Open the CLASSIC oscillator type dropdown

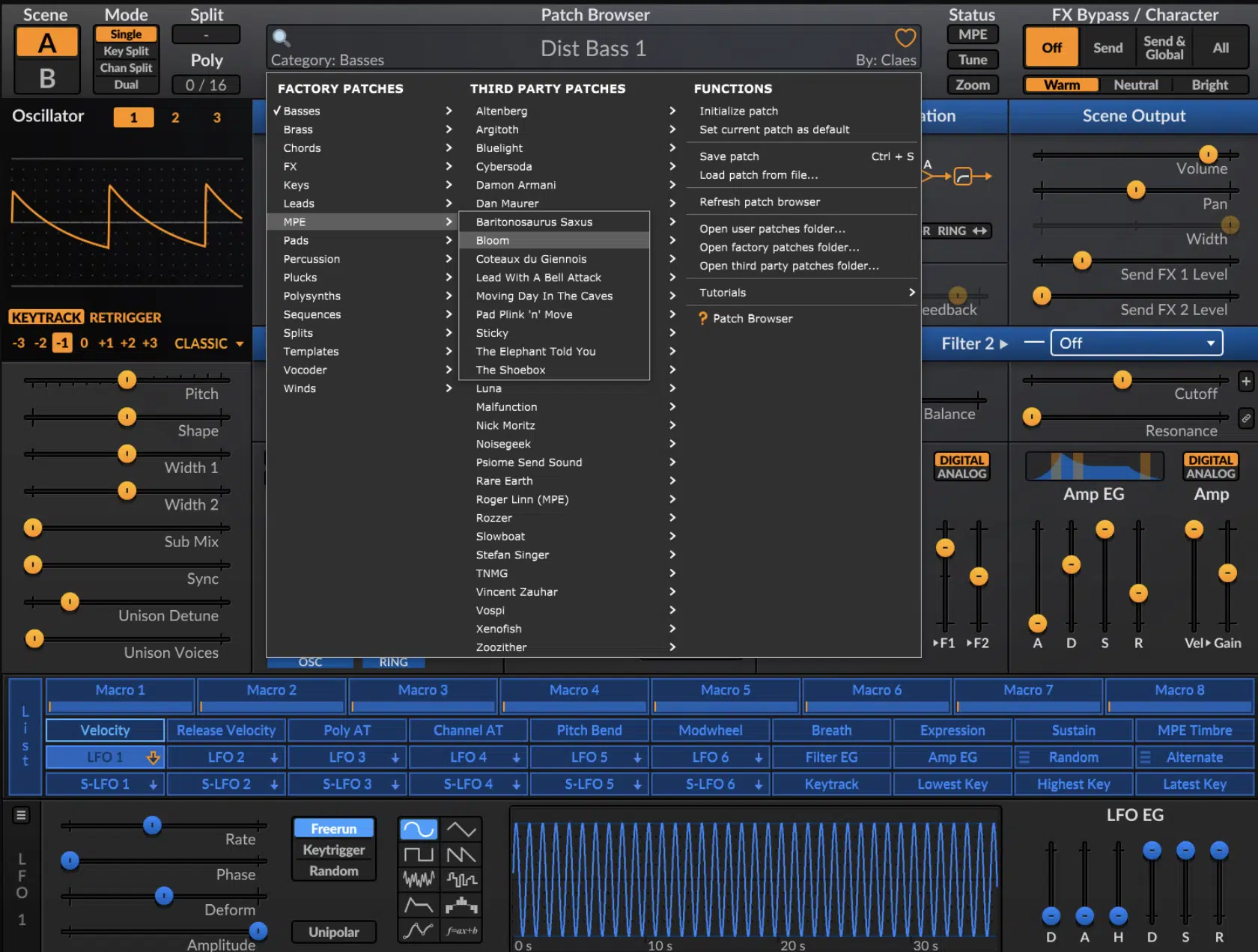point(209,344)
